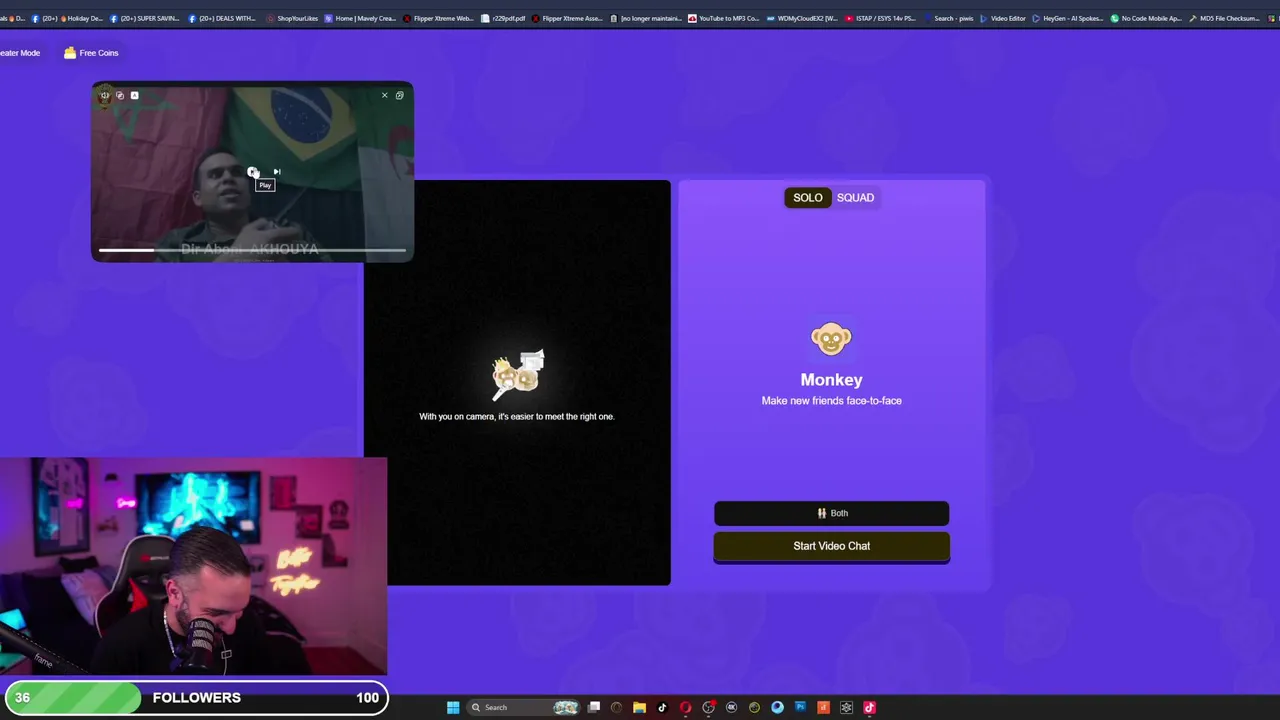The image size is (1280, 720).
Task: Click the Monkey face logo
Action: 831,339
